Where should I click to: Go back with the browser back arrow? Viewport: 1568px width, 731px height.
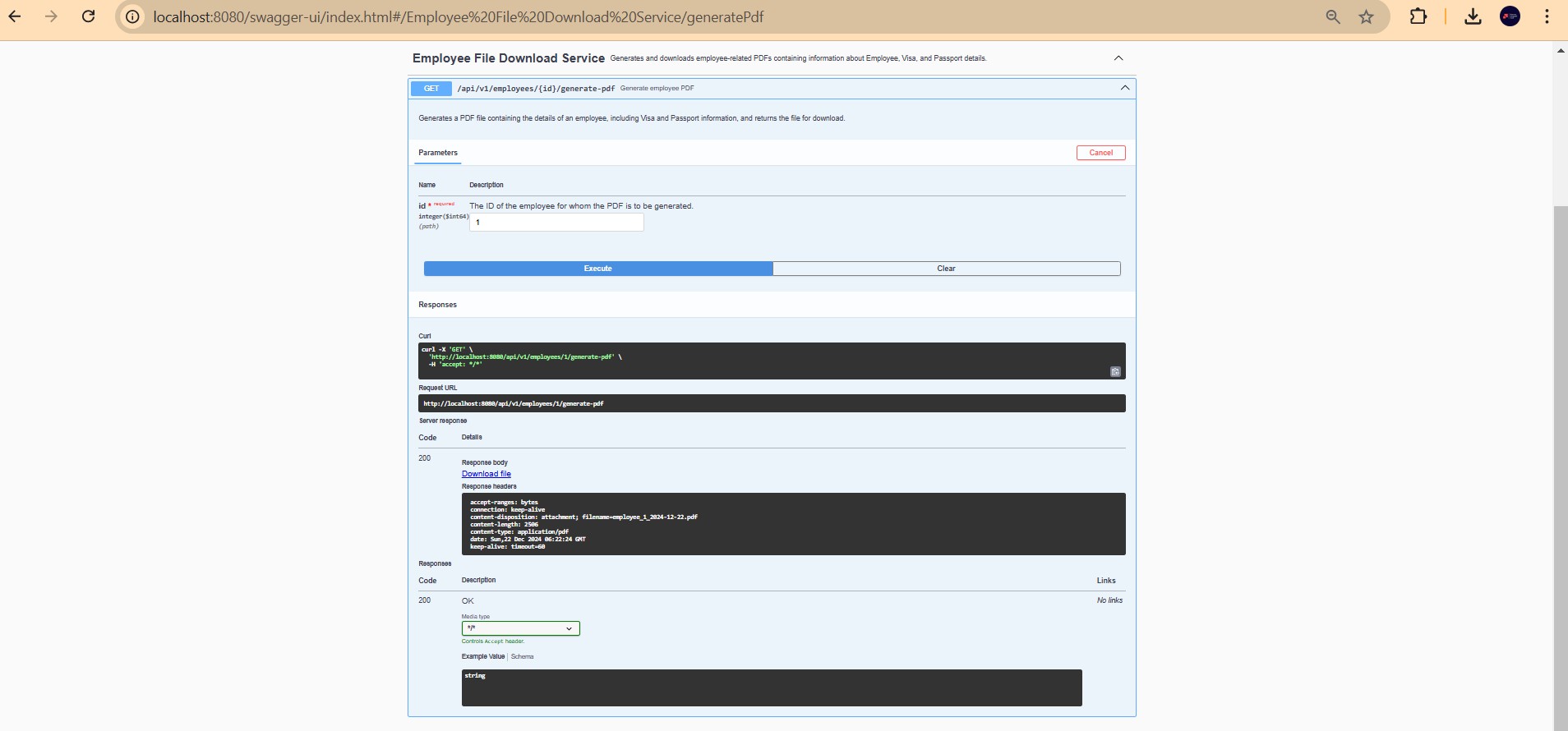click(15, 16)
